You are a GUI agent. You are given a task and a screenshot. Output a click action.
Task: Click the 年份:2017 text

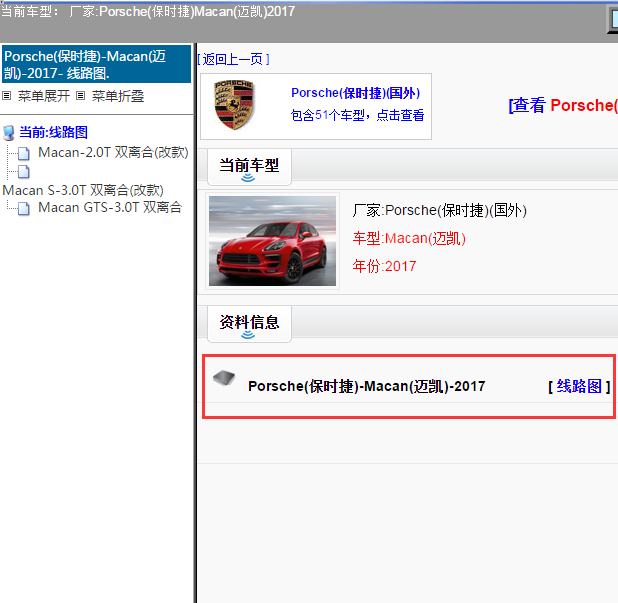[384, 266]
